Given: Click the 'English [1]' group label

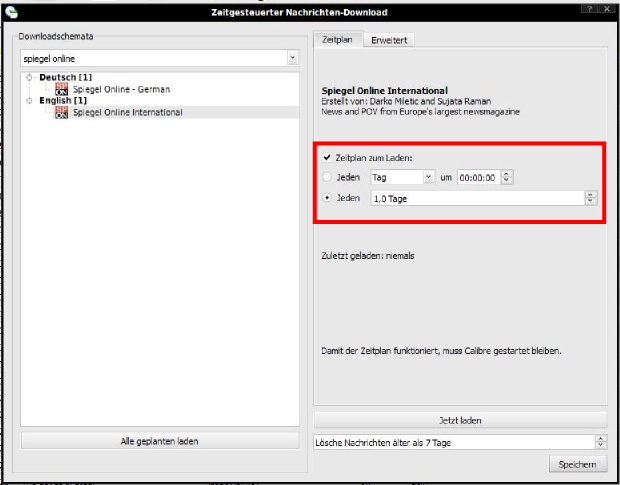Looking at the screenshot, I should point(63,101).
